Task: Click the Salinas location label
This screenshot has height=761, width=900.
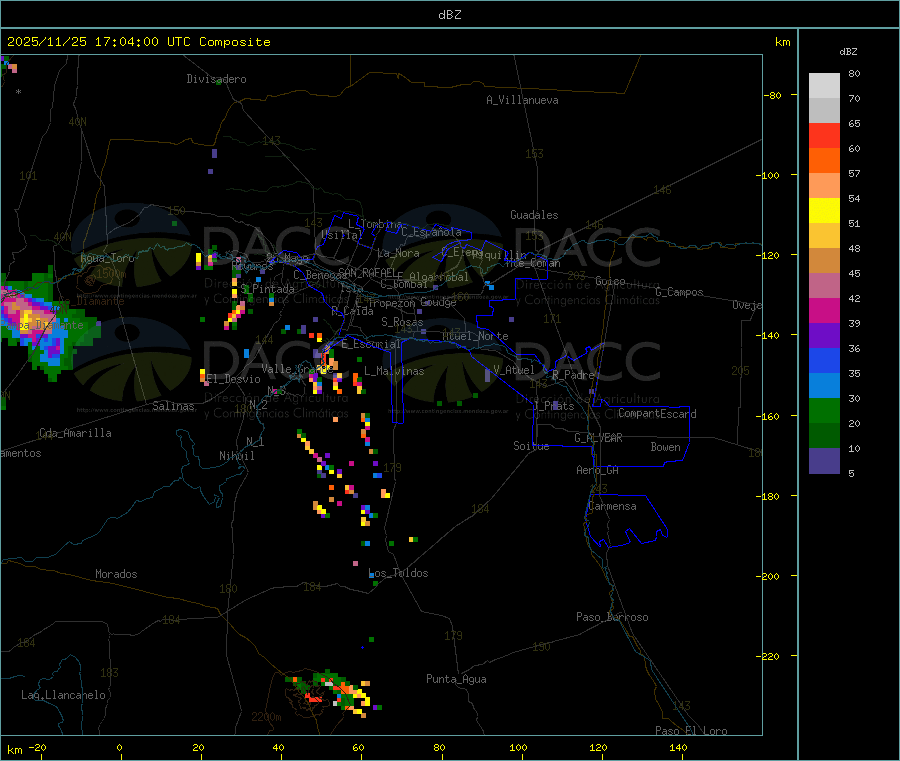Action: coord(173,406)
